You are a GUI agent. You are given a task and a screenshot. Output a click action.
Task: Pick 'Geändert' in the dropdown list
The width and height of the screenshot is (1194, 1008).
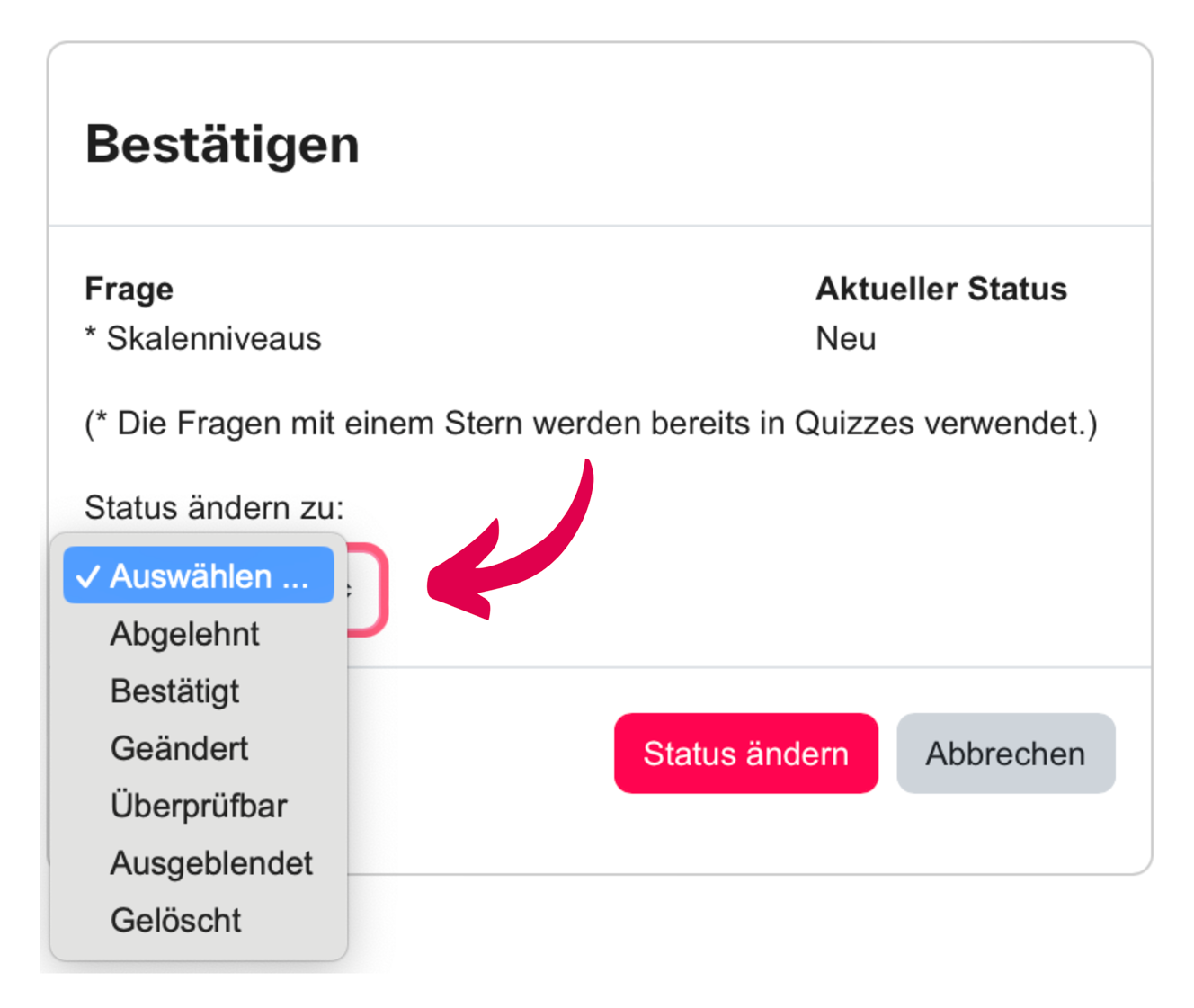pyautogui.click(x=179, y=749)
